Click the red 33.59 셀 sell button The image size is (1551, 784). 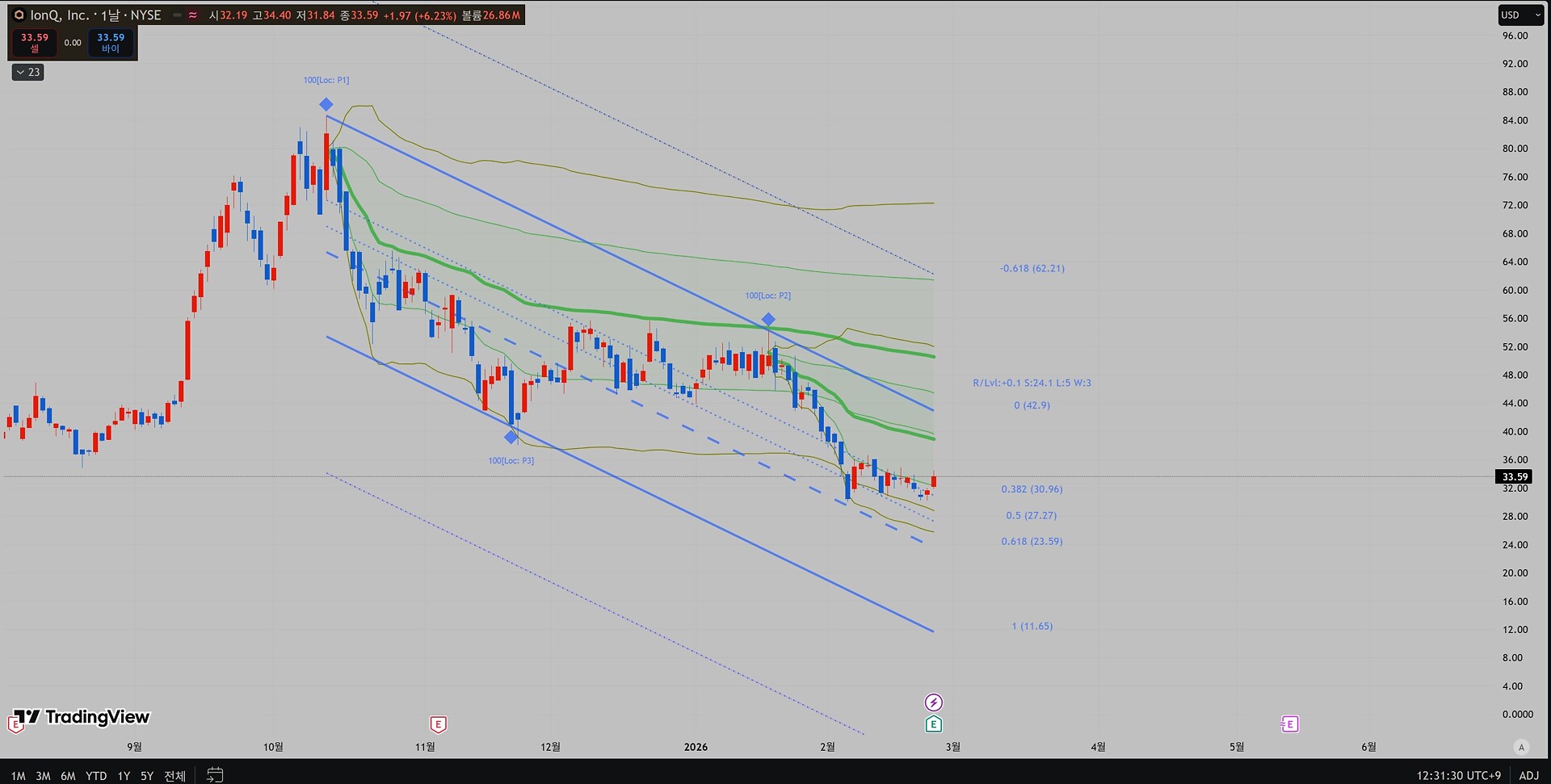pos(35,43)
